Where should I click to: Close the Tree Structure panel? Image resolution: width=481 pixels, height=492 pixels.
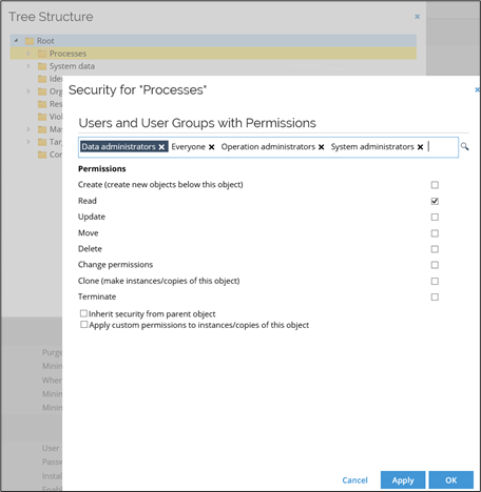coord(417,16)
